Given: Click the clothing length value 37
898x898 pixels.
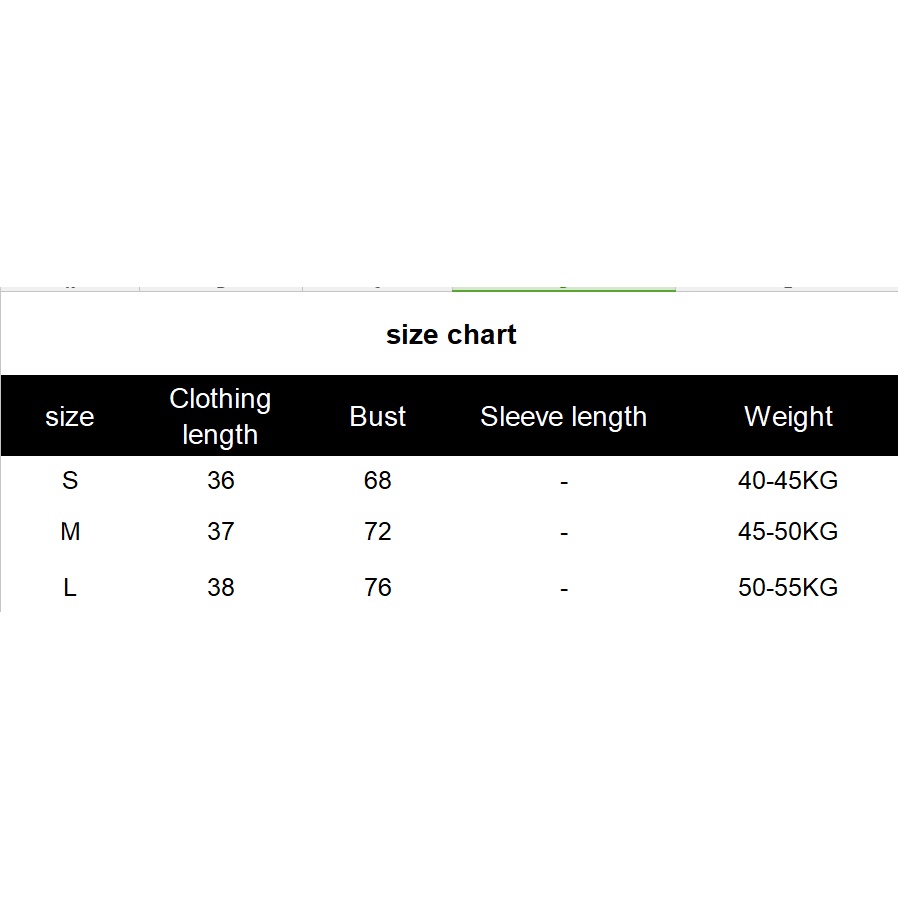Looking at the screenshot, I should pyautogui.click(x=220, y=532).
